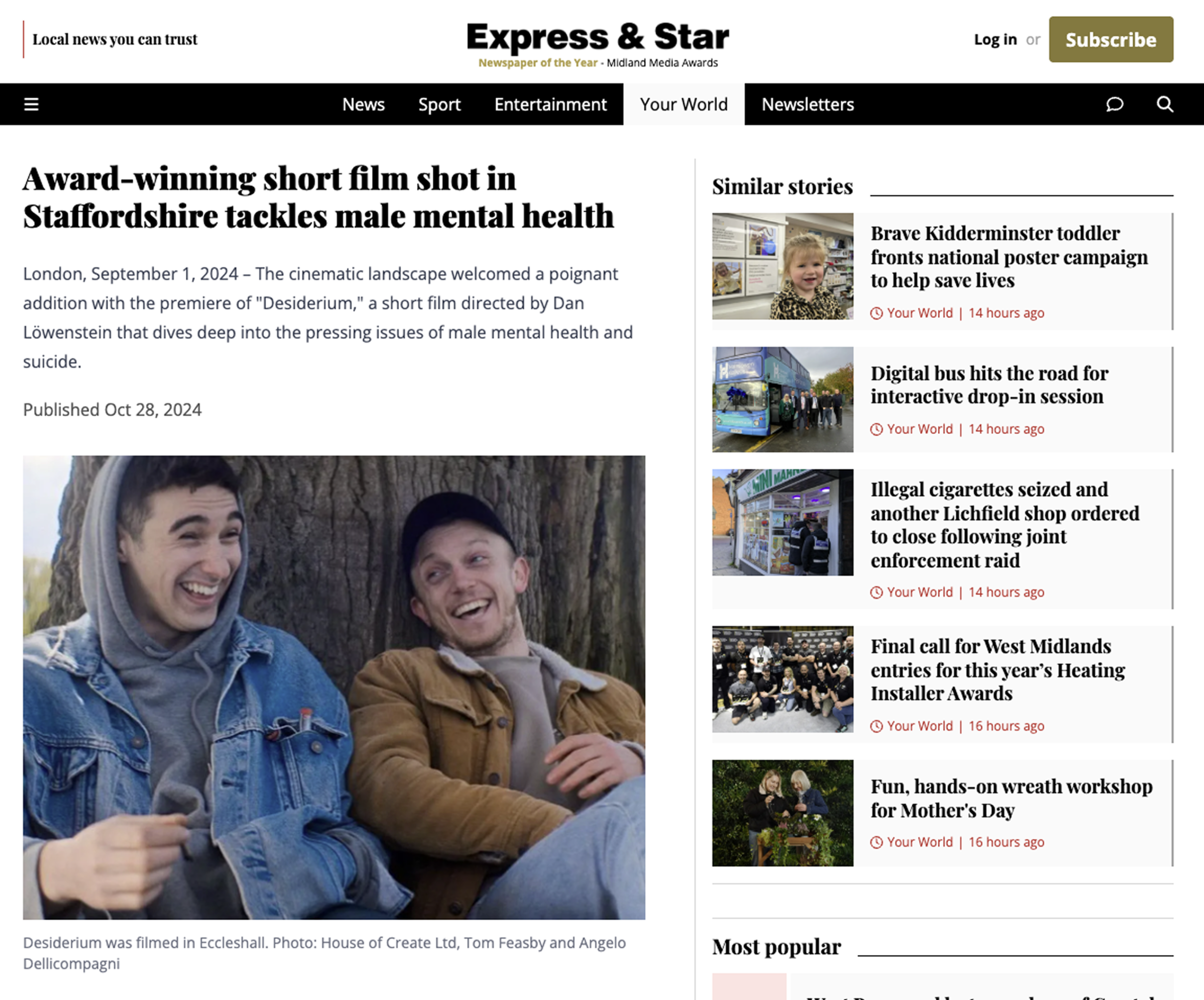Select the Your World tab

[x=684, y=104]
